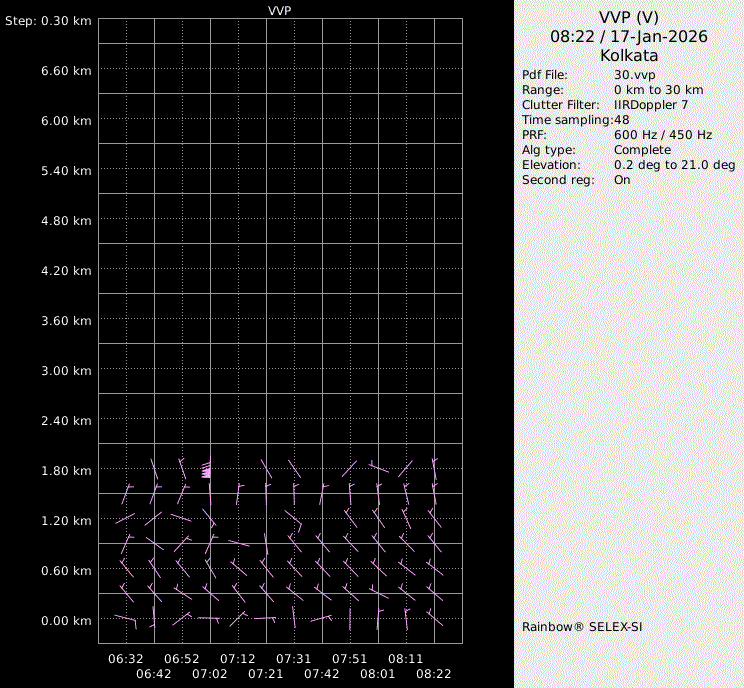The width and height of the screenshot is (744, 688).
Task: Click the 30.vvp Pdf File value
Action: click(634, 75)
